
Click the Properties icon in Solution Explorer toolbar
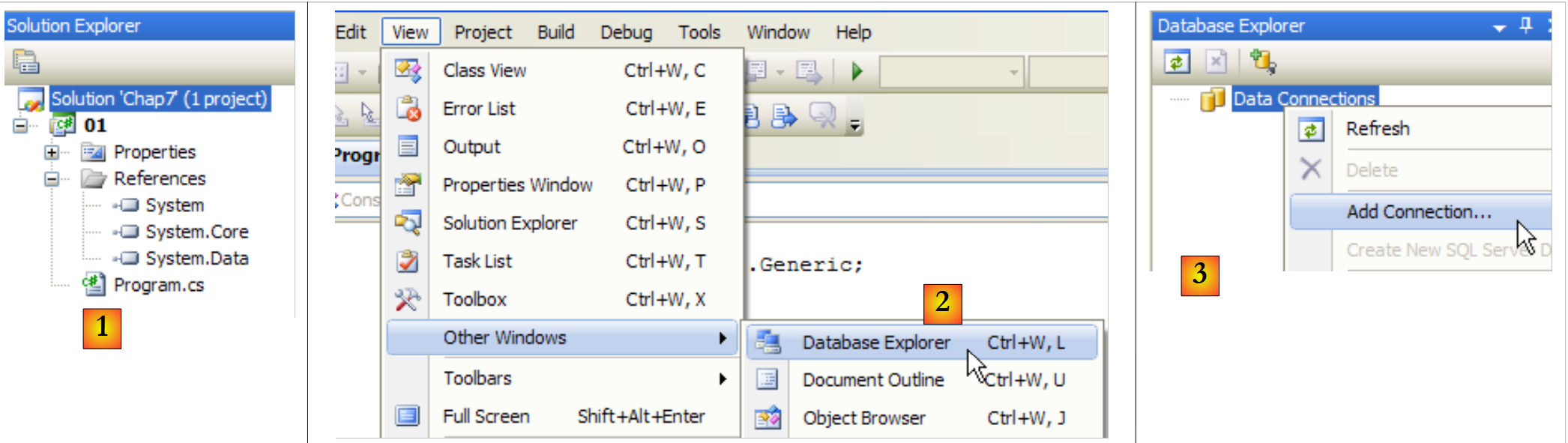[25, 61]
